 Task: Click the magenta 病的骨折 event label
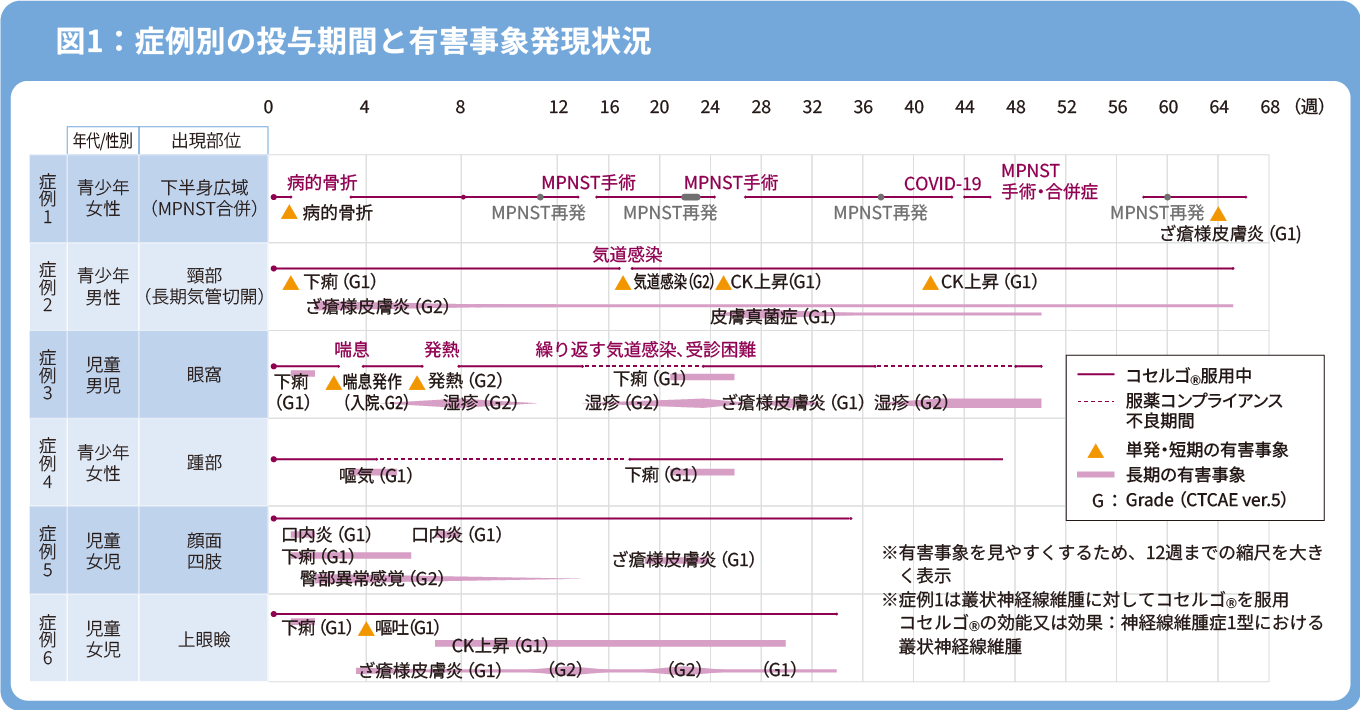[322, 182]
